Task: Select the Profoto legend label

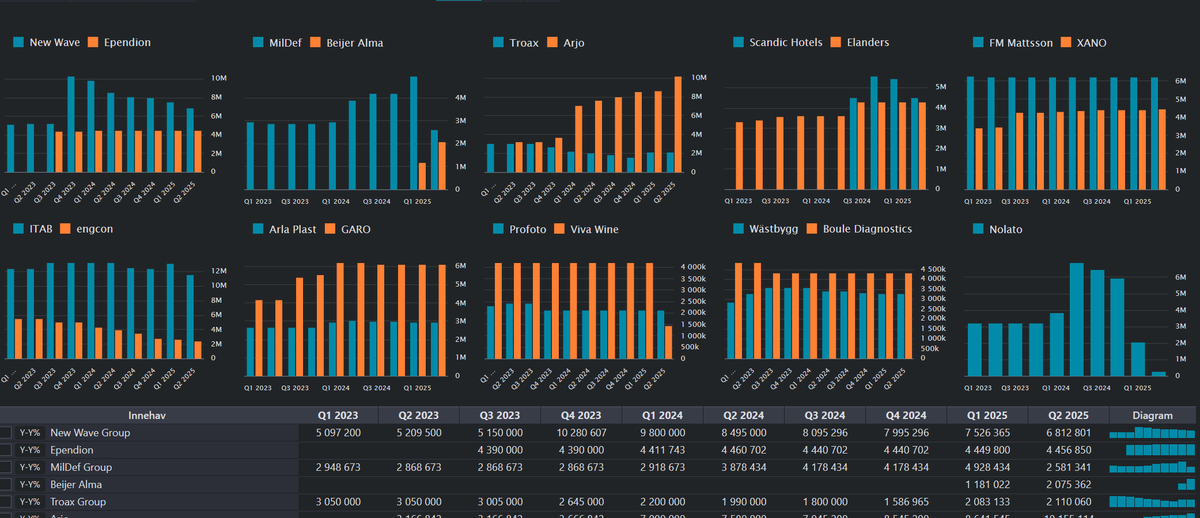Action: coord(528,229)
